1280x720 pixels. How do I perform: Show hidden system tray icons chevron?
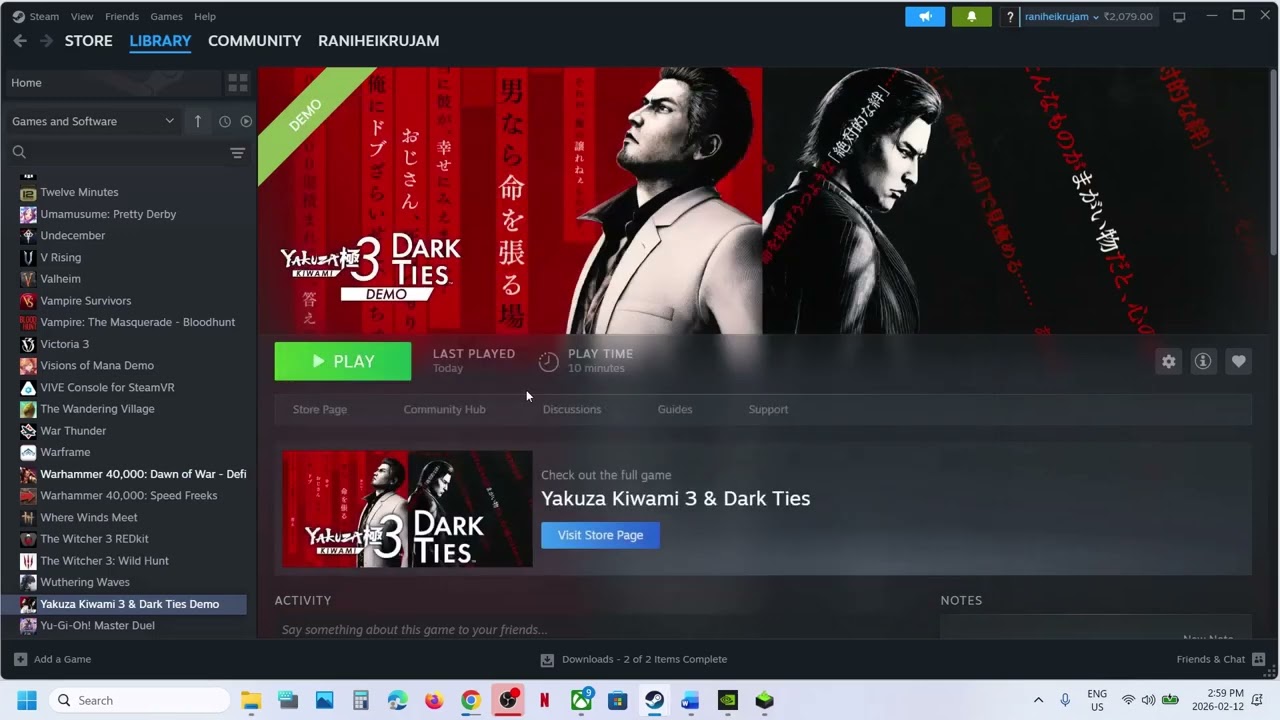point(1038,700)
